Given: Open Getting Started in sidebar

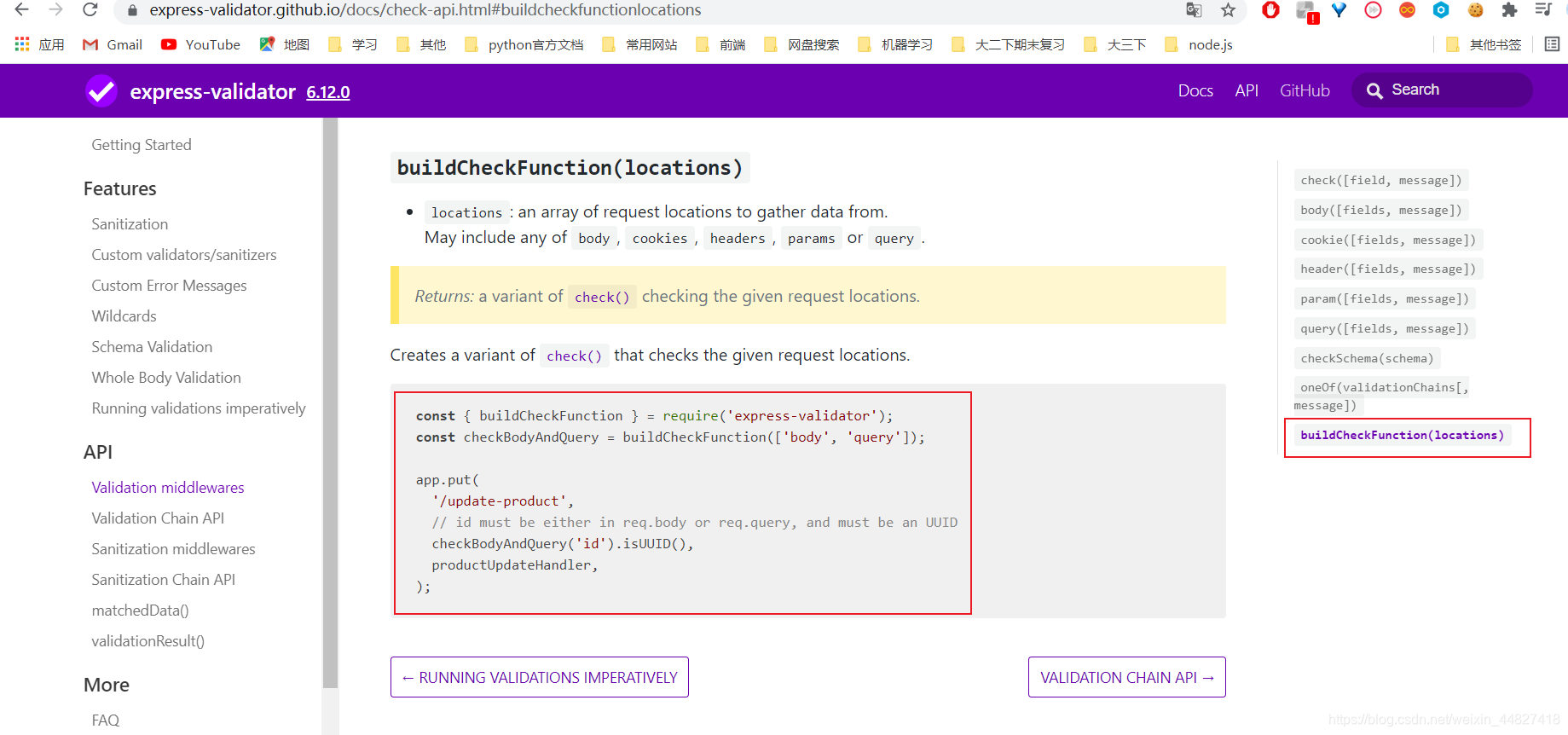Looking at the screenshot, I should tap(142, 145).
